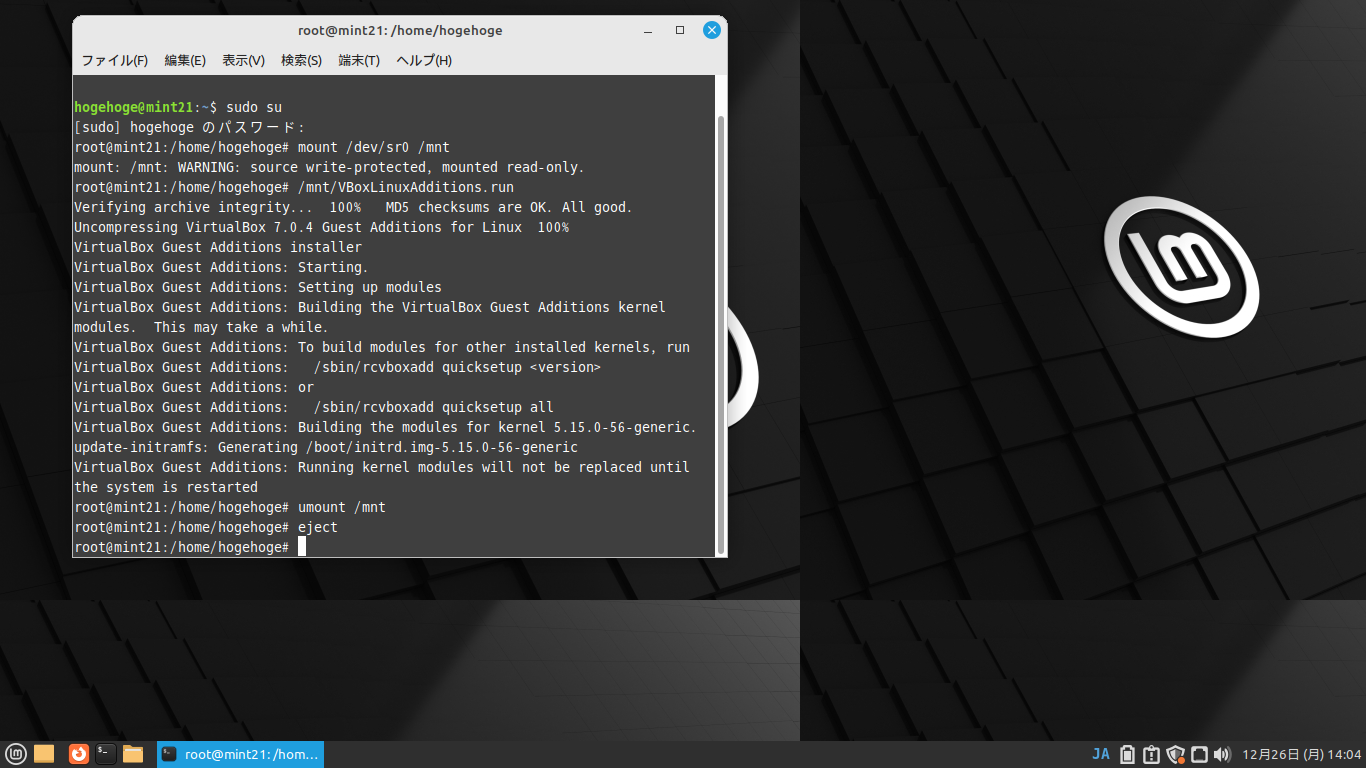Click '/sbin/rcvboxadd quicksetup all' text

[434, 407]
